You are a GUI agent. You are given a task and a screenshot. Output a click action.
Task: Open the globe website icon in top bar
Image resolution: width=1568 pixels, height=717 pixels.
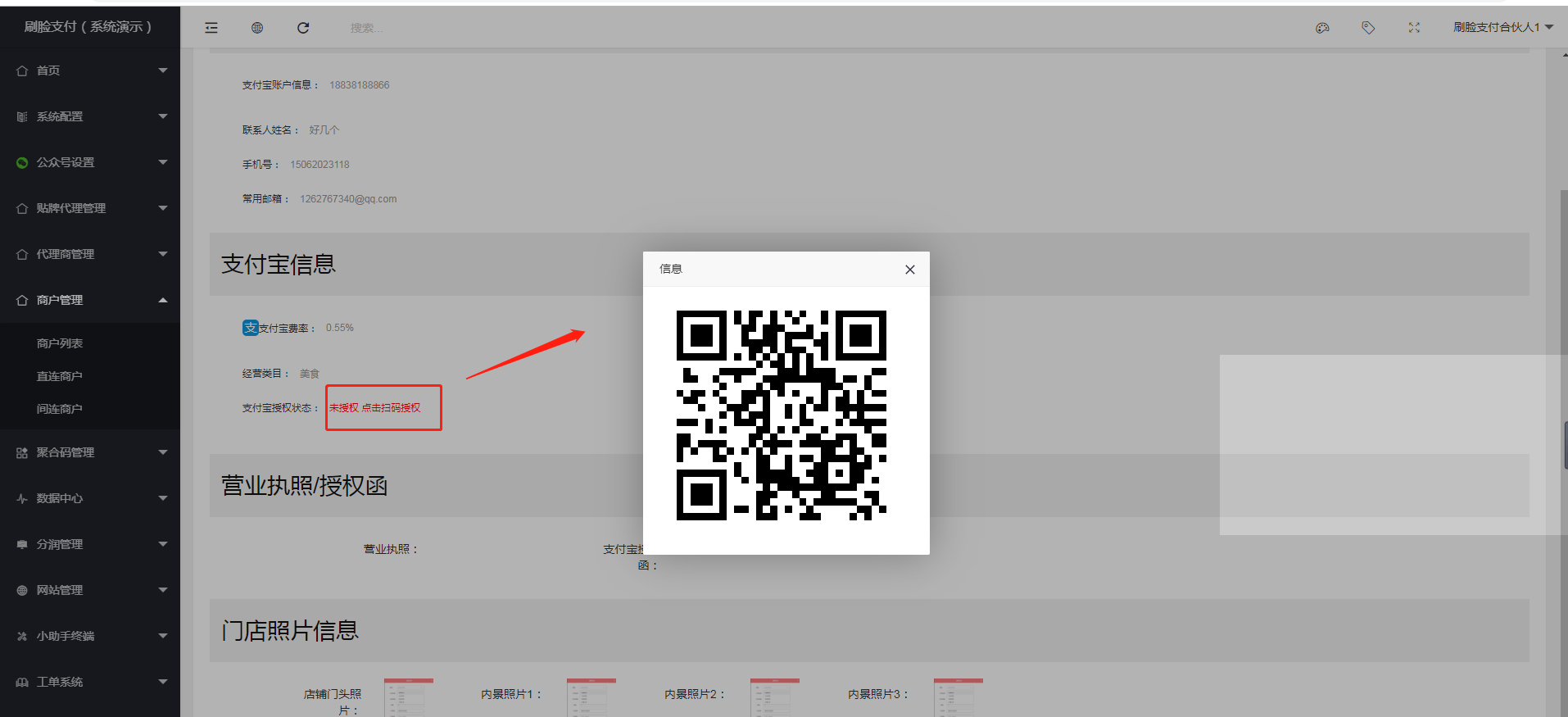257,28
